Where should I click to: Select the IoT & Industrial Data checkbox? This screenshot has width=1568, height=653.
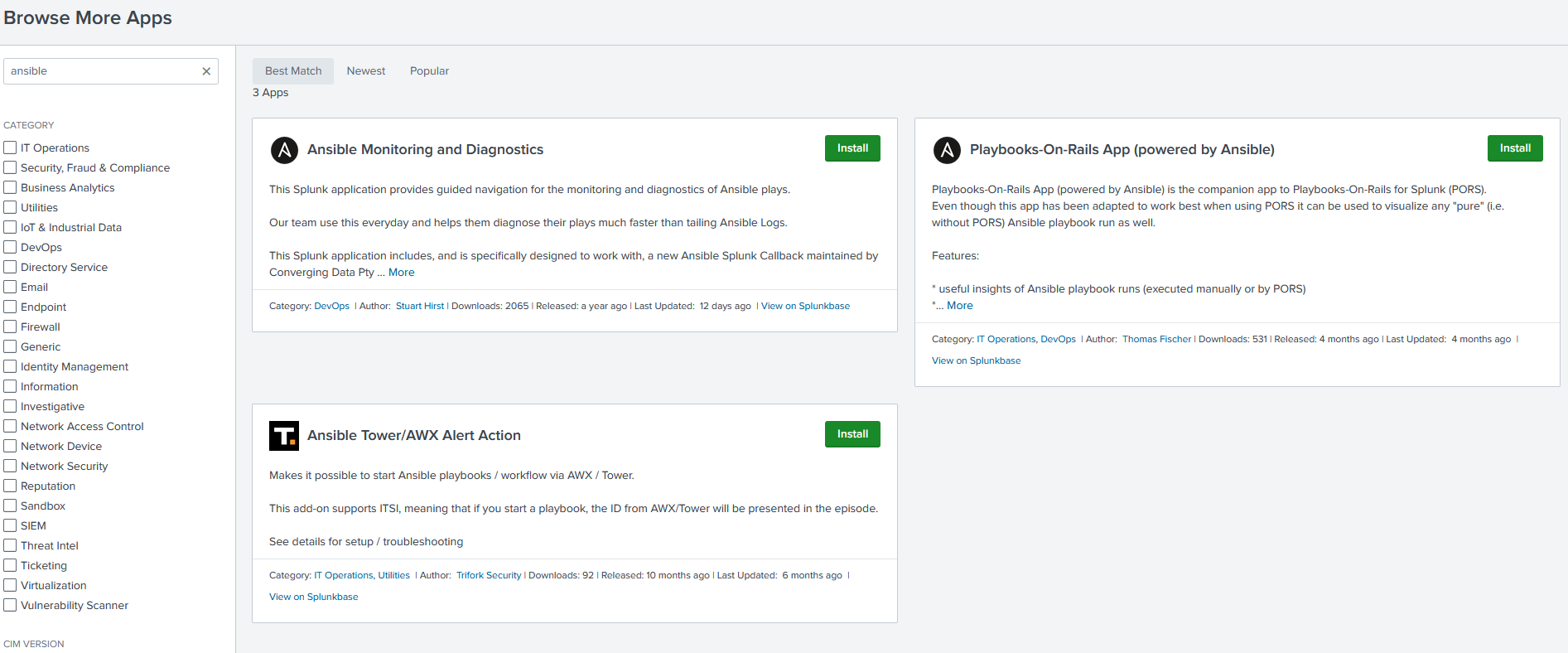[x=10, y=227]
